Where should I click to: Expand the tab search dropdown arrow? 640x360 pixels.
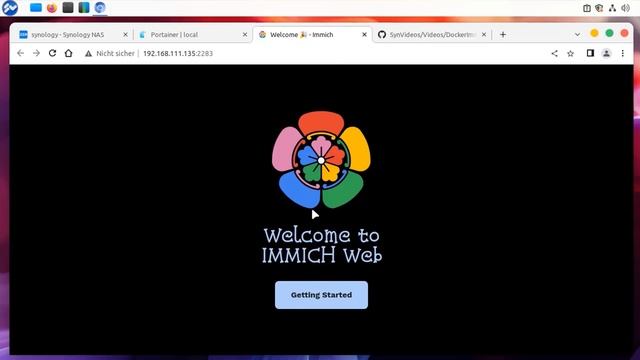(577, 35)
